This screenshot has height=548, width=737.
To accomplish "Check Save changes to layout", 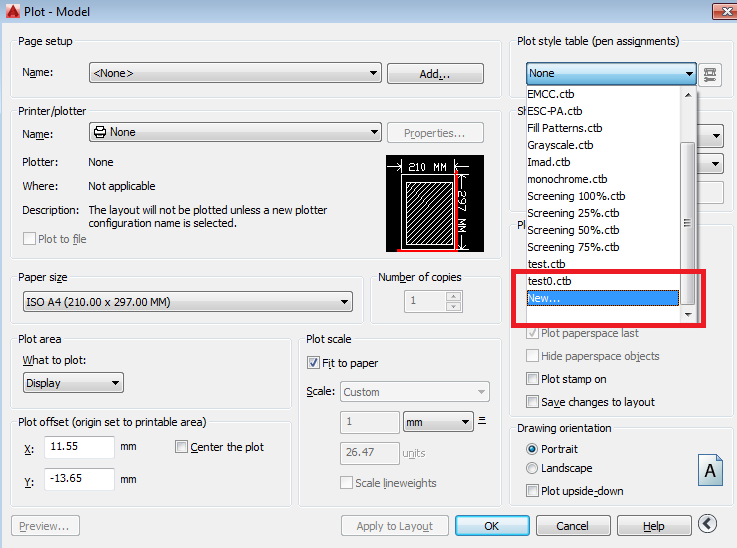I will 532,402.
